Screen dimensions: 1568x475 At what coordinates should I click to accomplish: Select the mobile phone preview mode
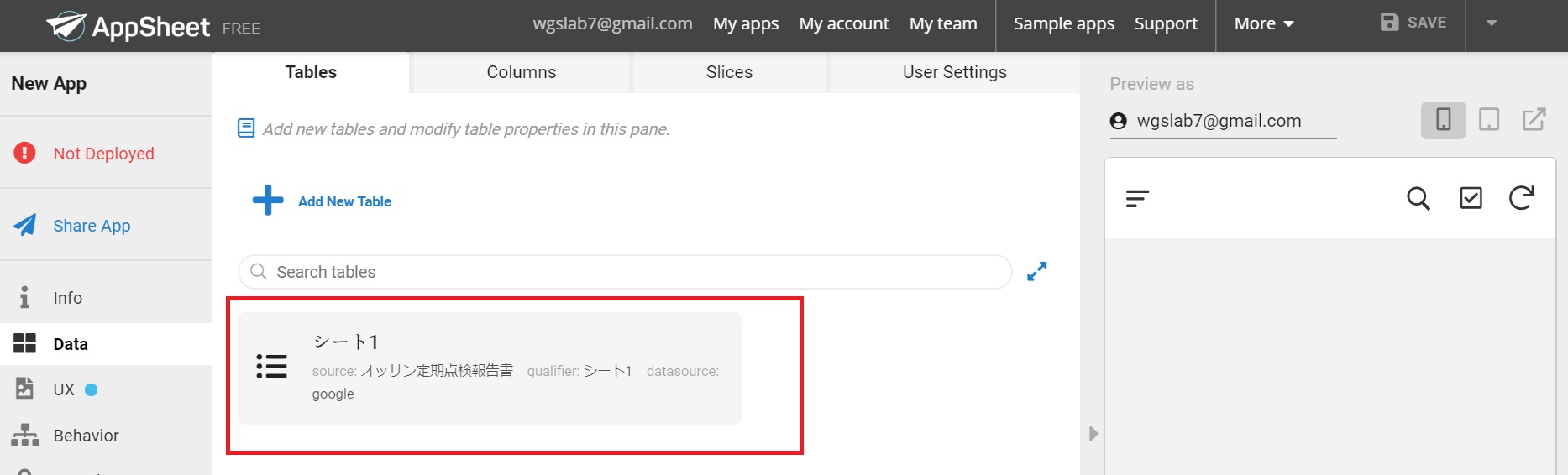pos(1443,120)
